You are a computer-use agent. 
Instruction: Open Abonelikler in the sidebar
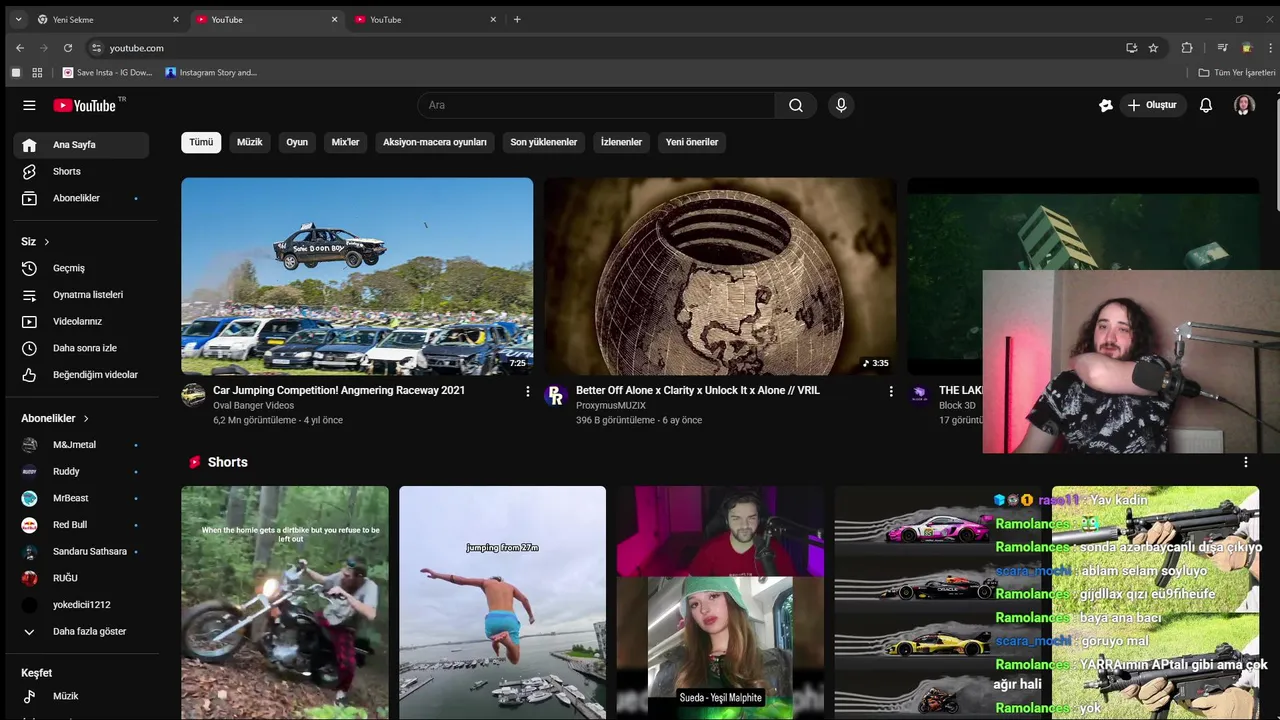pos(81,198)
